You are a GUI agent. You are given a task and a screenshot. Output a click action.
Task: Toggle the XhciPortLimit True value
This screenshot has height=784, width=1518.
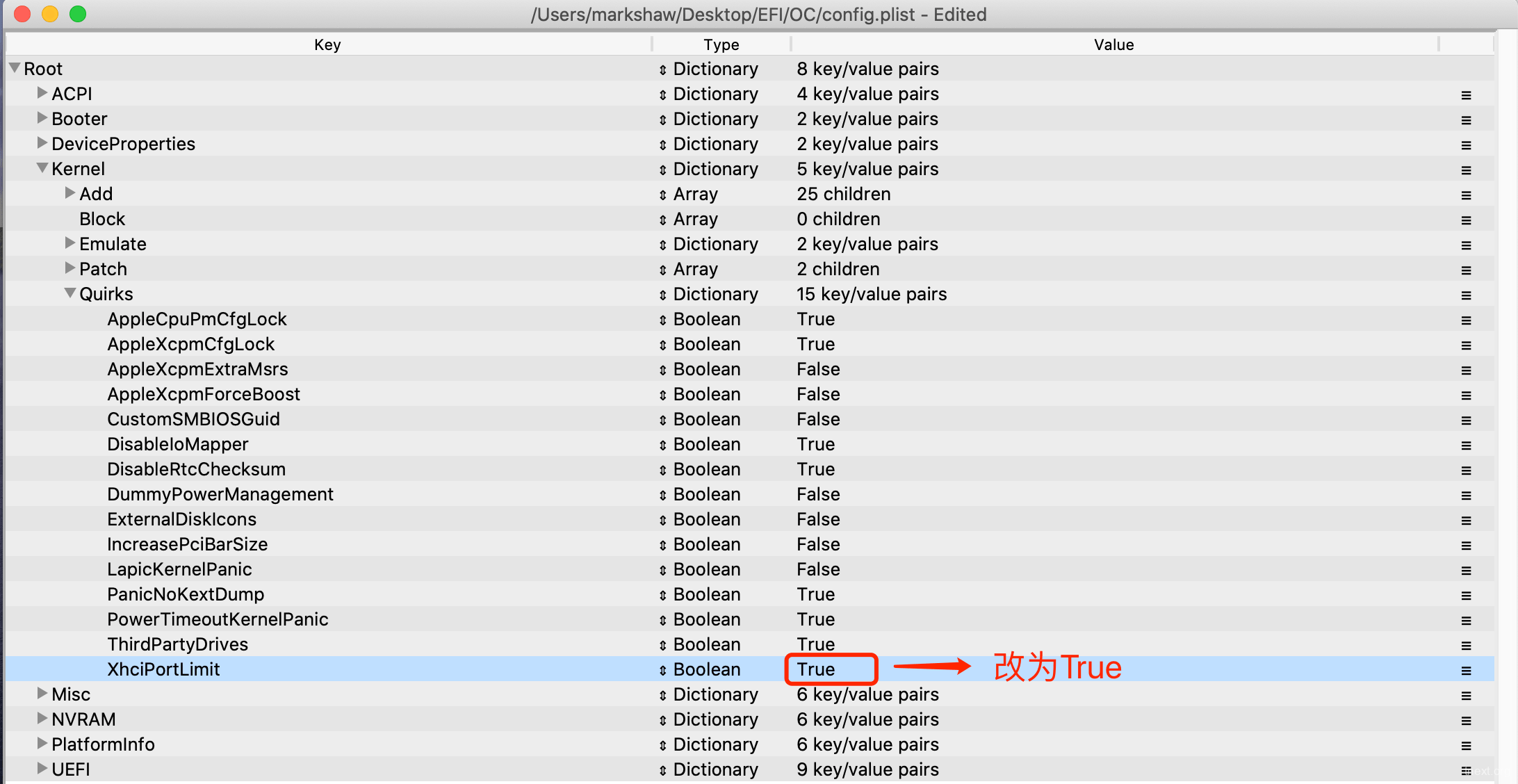click(x=815, y=669)
